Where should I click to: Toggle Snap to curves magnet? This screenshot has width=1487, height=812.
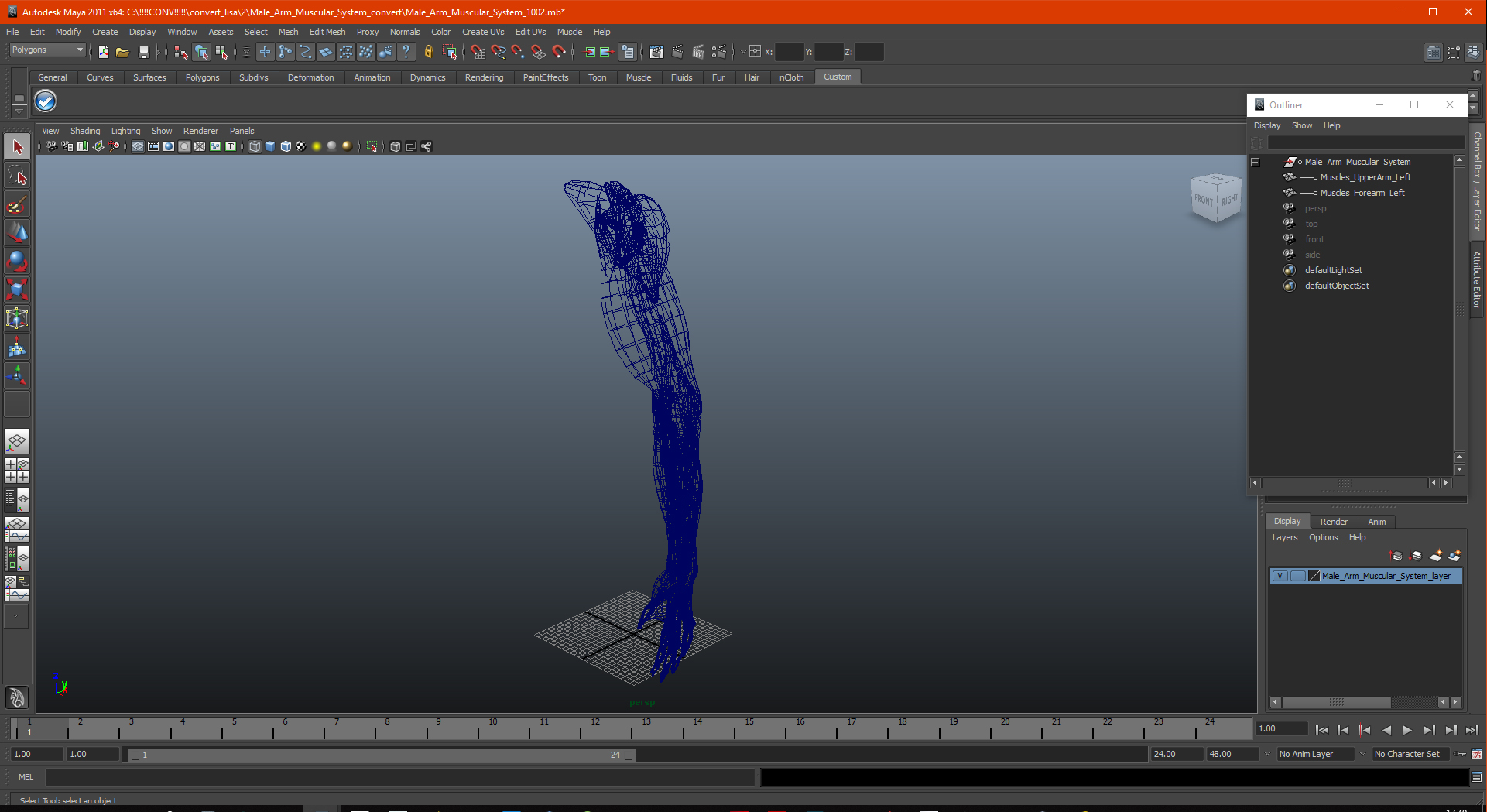click(x=498, y=52)
